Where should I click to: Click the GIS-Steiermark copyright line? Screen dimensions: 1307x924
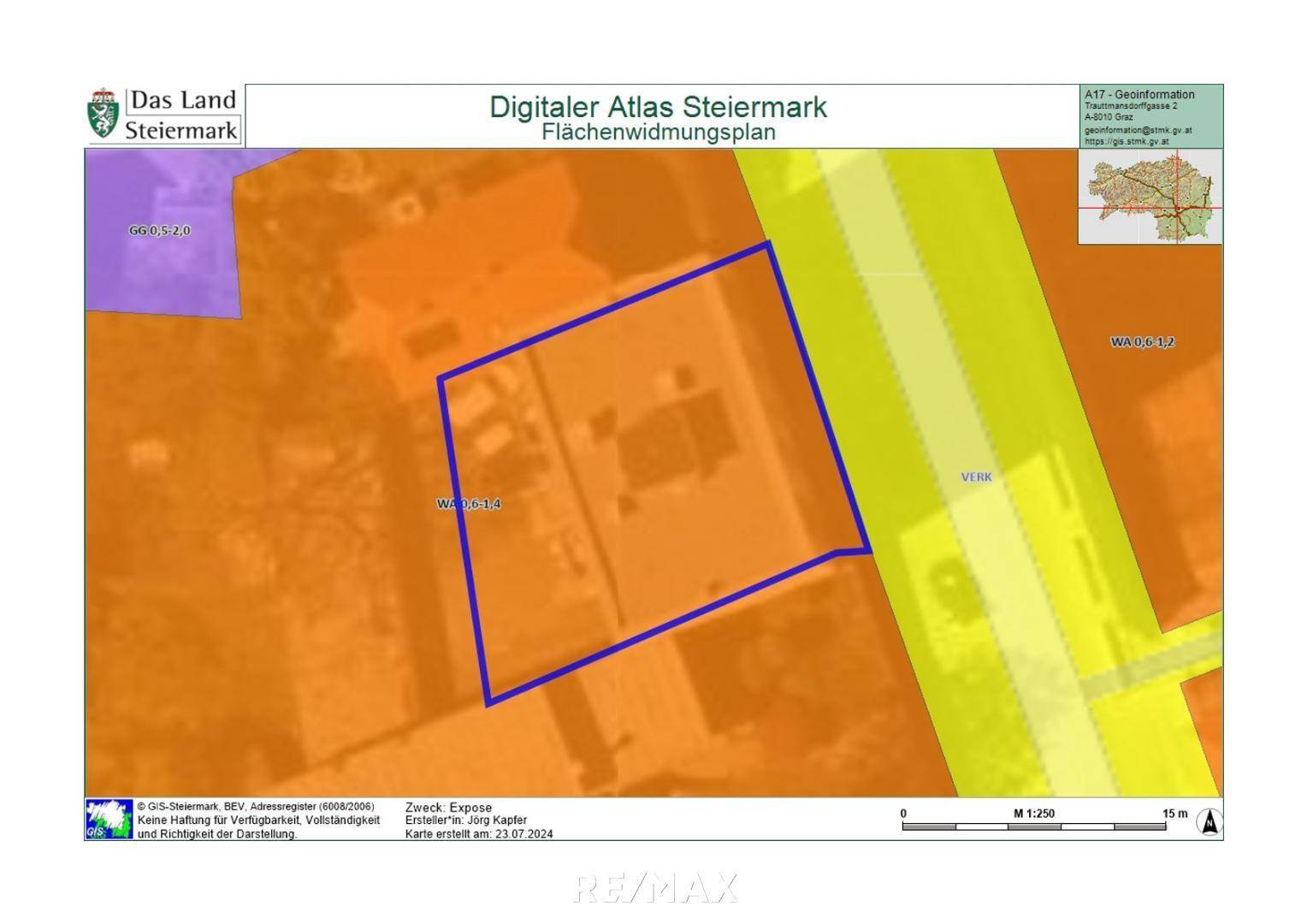[256, 807]
